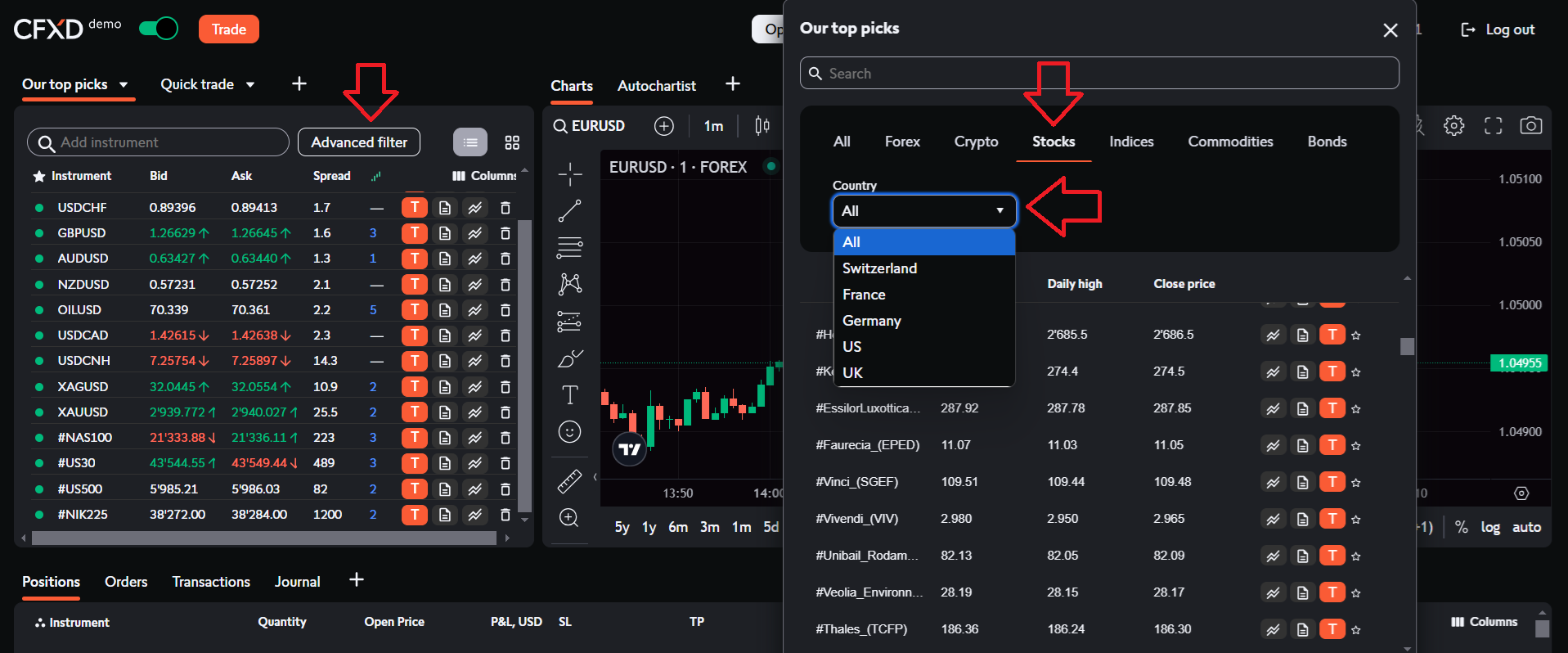Screen dimensions: 1568x653
Task: Open the emoji icons tool
Action: click(570, 431)
